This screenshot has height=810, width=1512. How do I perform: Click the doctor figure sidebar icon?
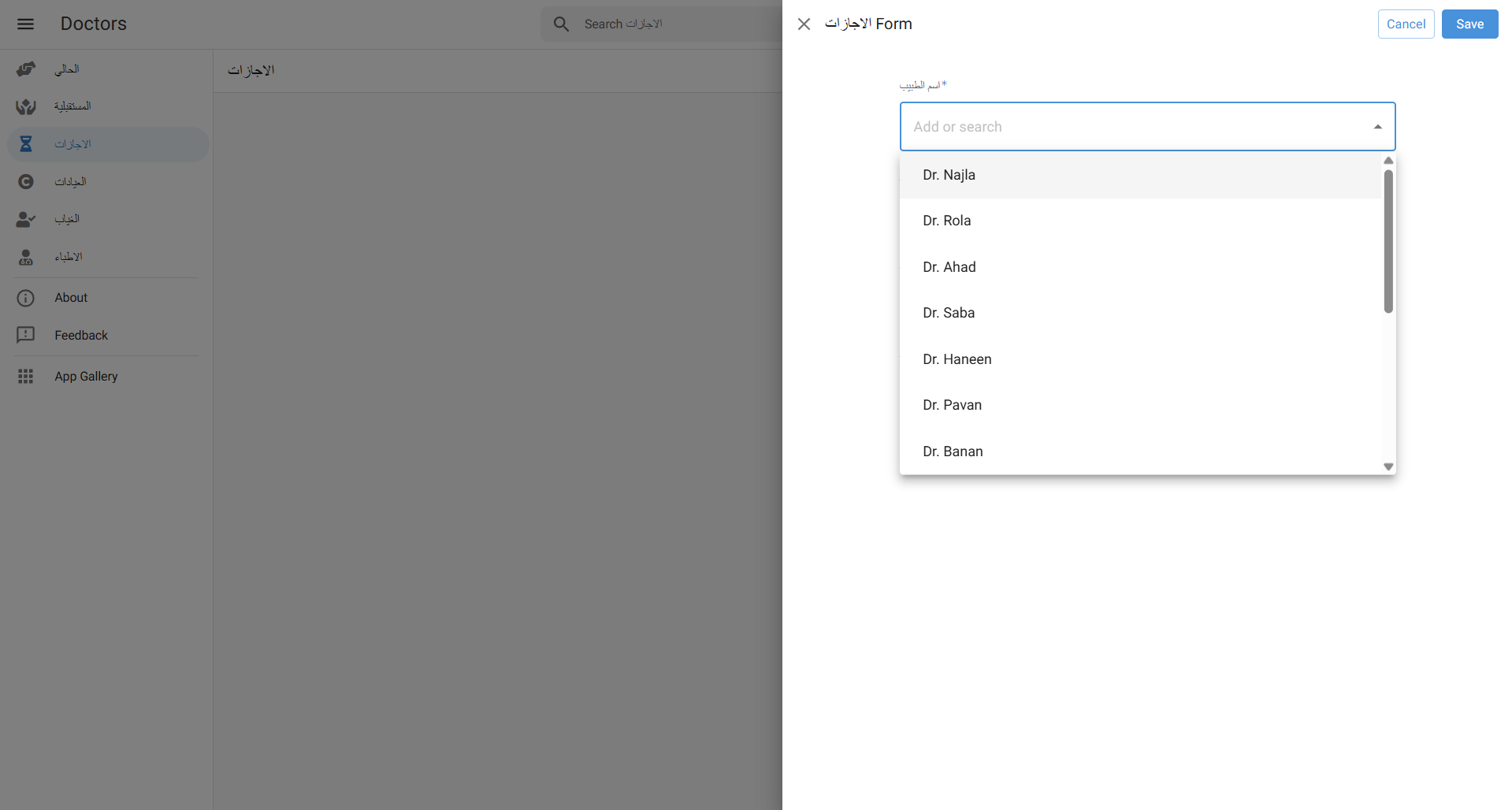[26, 257]
